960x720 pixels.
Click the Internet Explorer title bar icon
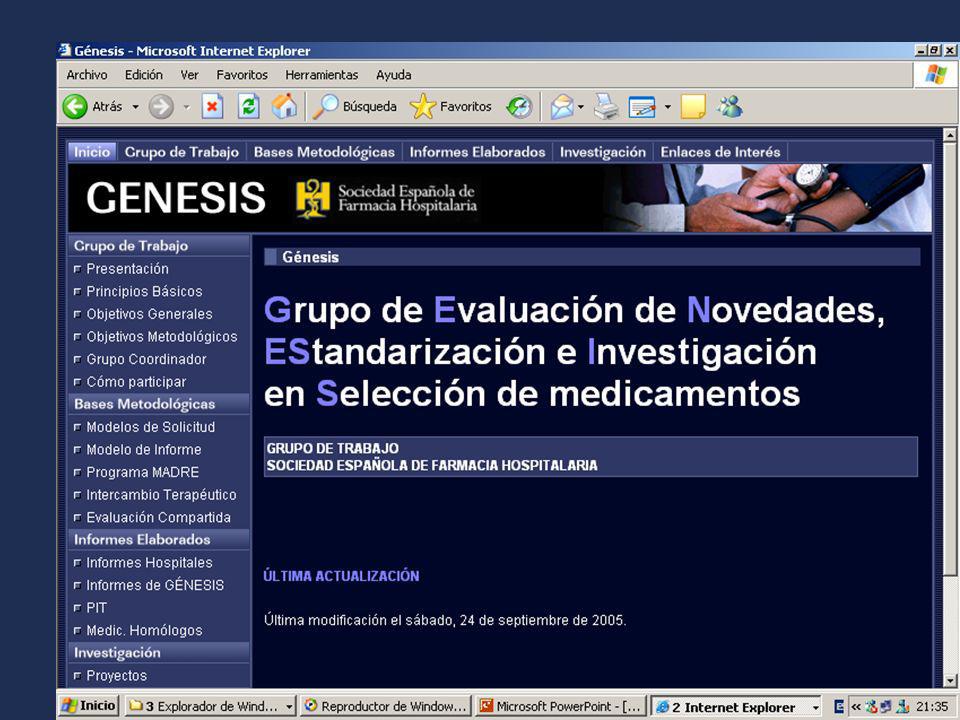[x=64, y=50]
